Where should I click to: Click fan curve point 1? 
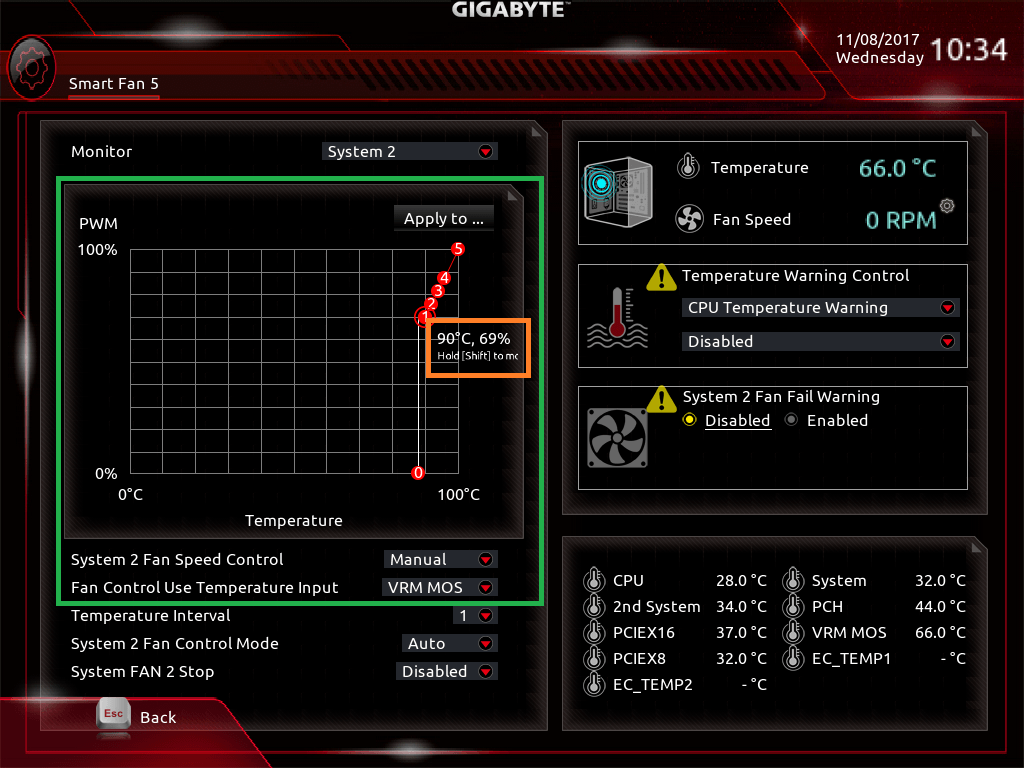click(424, 317)
